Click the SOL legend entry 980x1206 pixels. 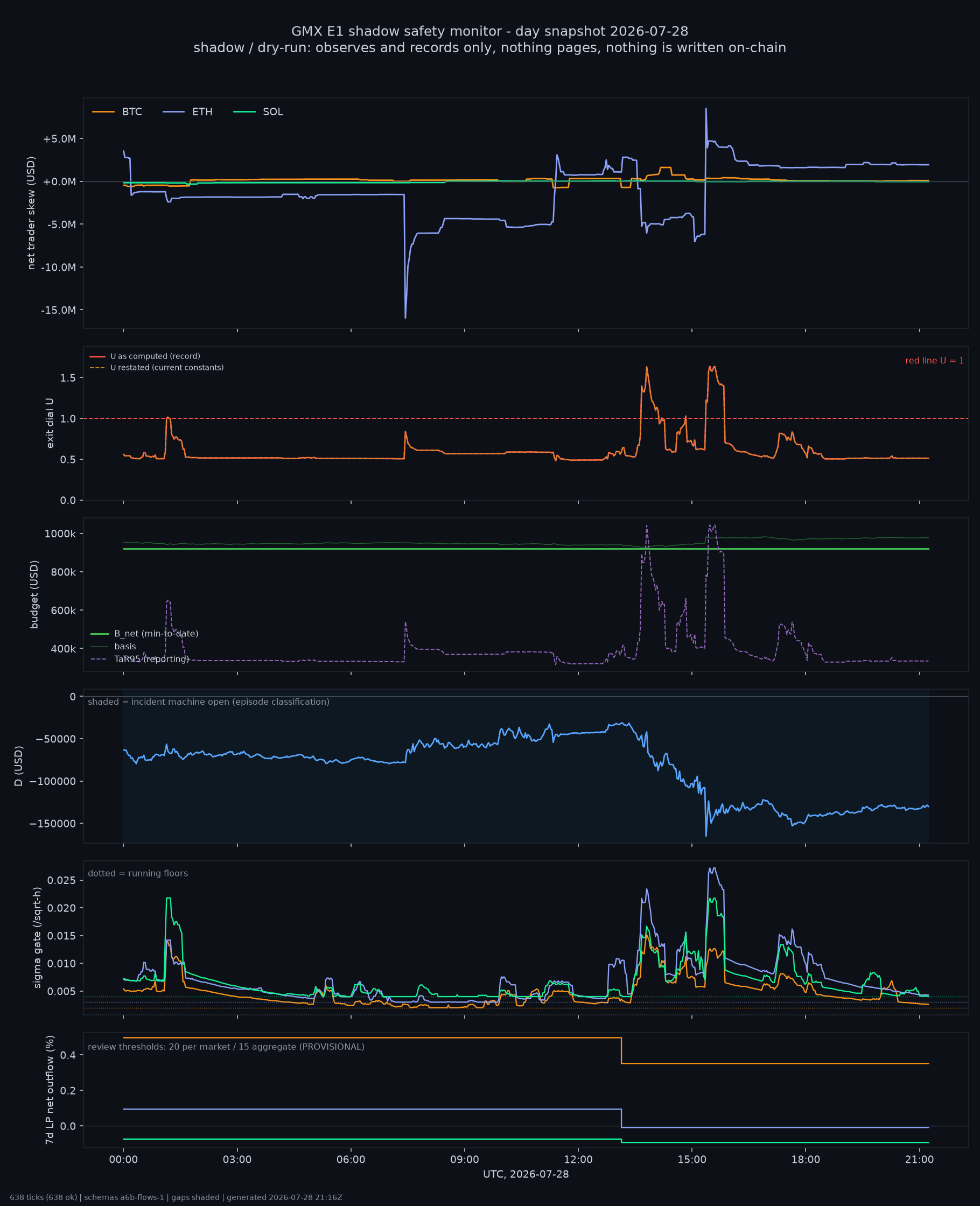(x=258, y=112)
